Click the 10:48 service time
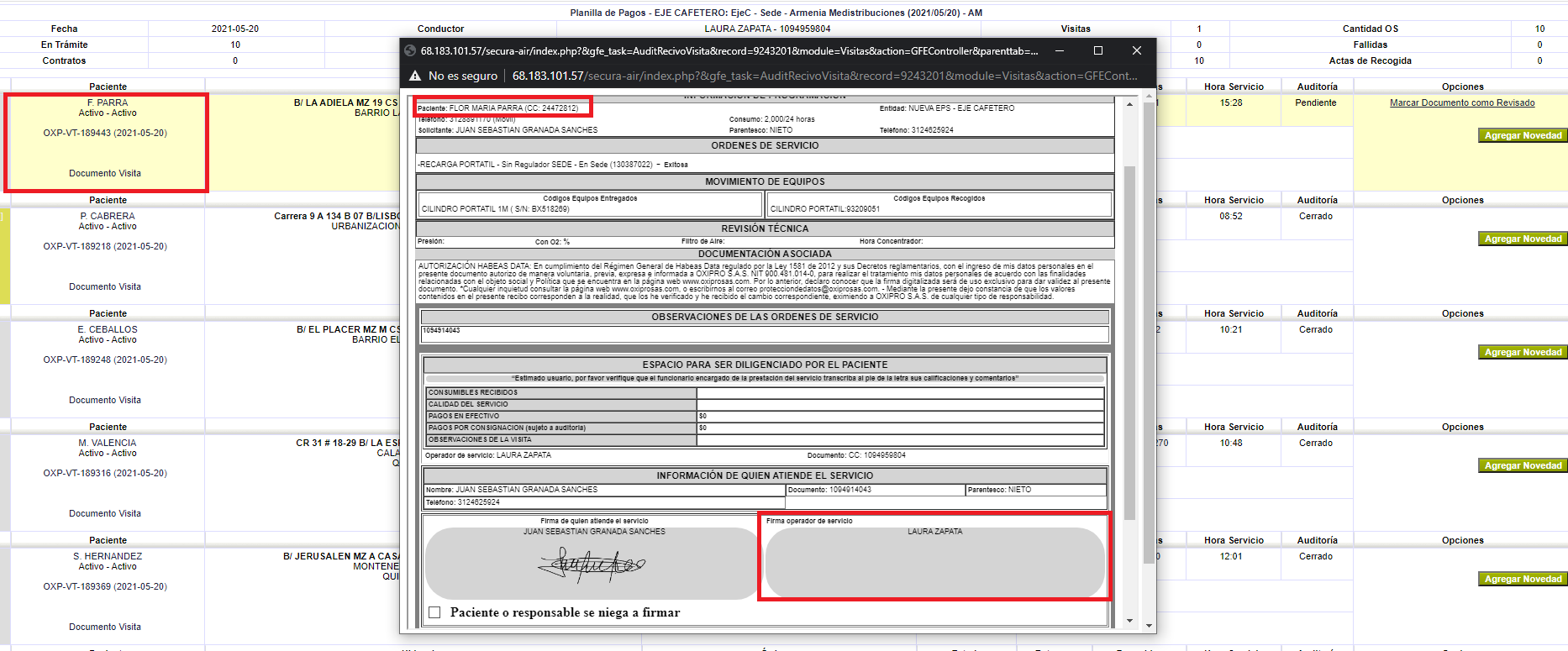1568x651 pixels. point(1231,443)
